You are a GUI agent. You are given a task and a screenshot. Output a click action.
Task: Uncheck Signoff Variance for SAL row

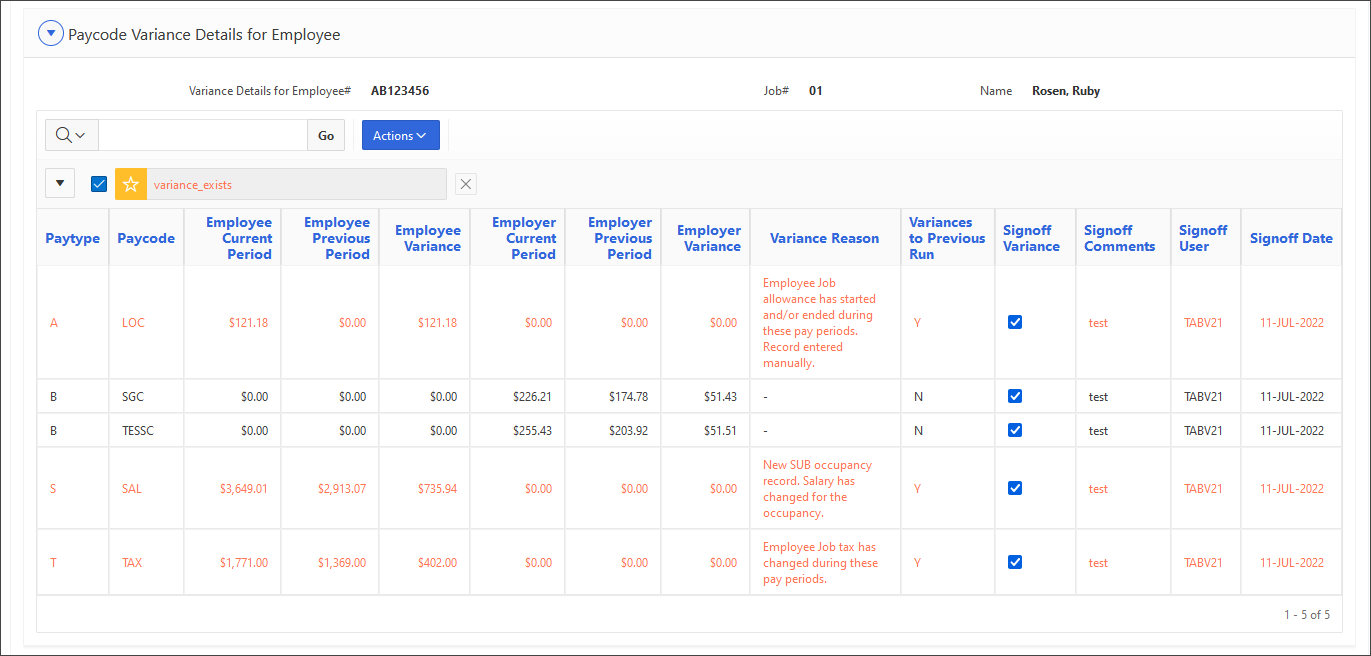[x=1015, y=488]
